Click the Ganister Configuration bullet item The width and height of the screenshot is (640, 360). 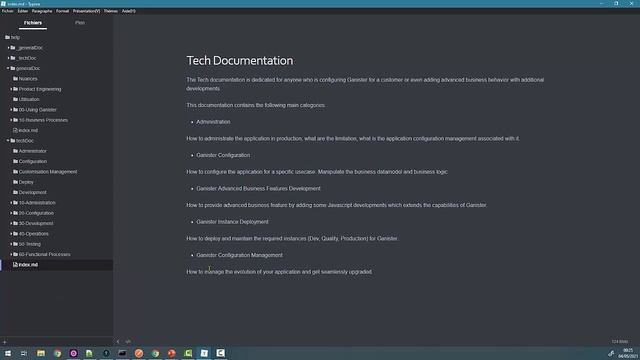223,156
